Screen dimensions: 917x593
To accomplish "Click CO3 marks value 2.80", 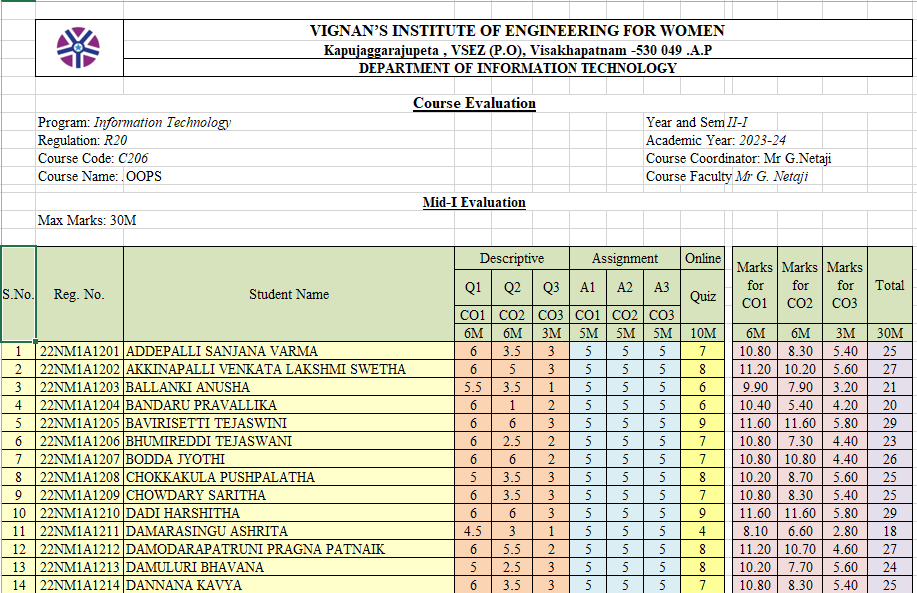I will click(x=845, y=531).
